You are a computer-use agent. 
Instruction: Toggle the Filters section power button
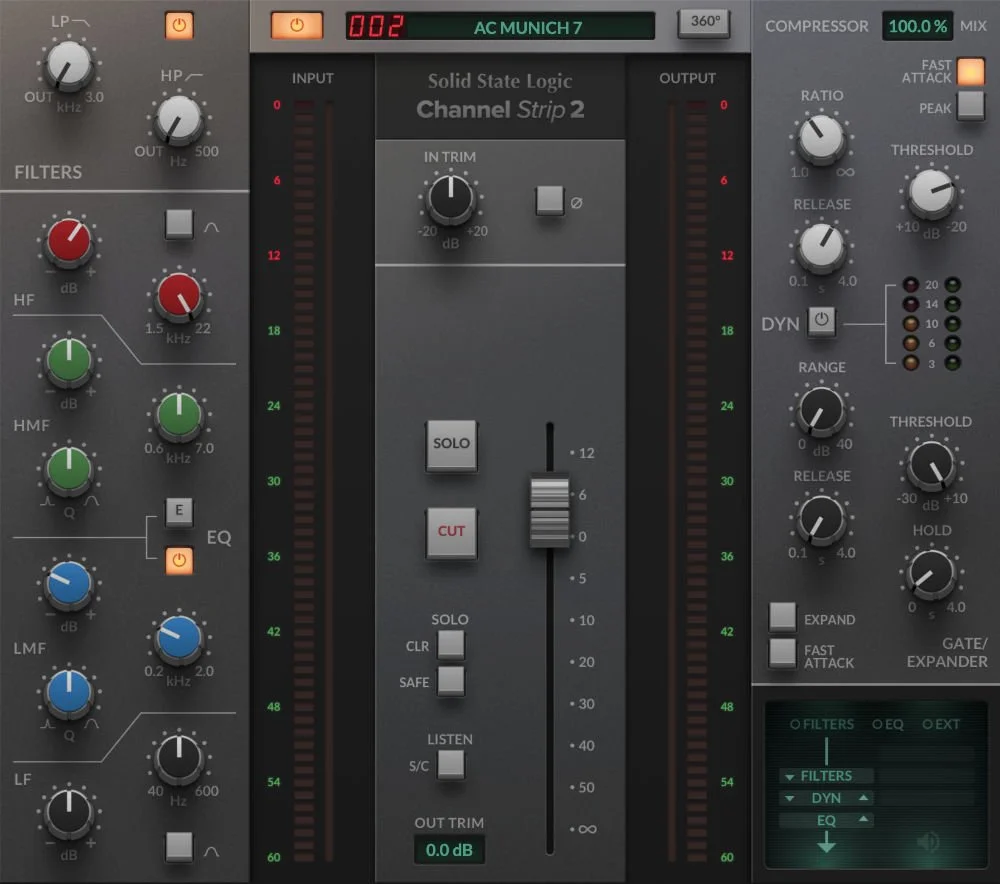[179, 26]
